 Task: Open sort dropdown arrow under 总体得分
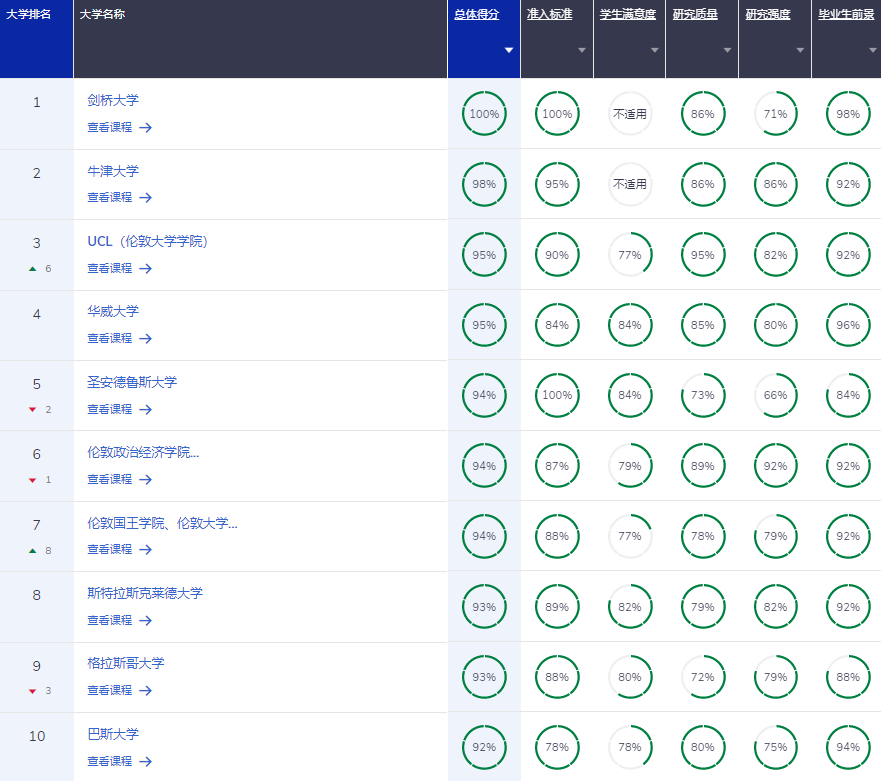[x=509, y=50]
